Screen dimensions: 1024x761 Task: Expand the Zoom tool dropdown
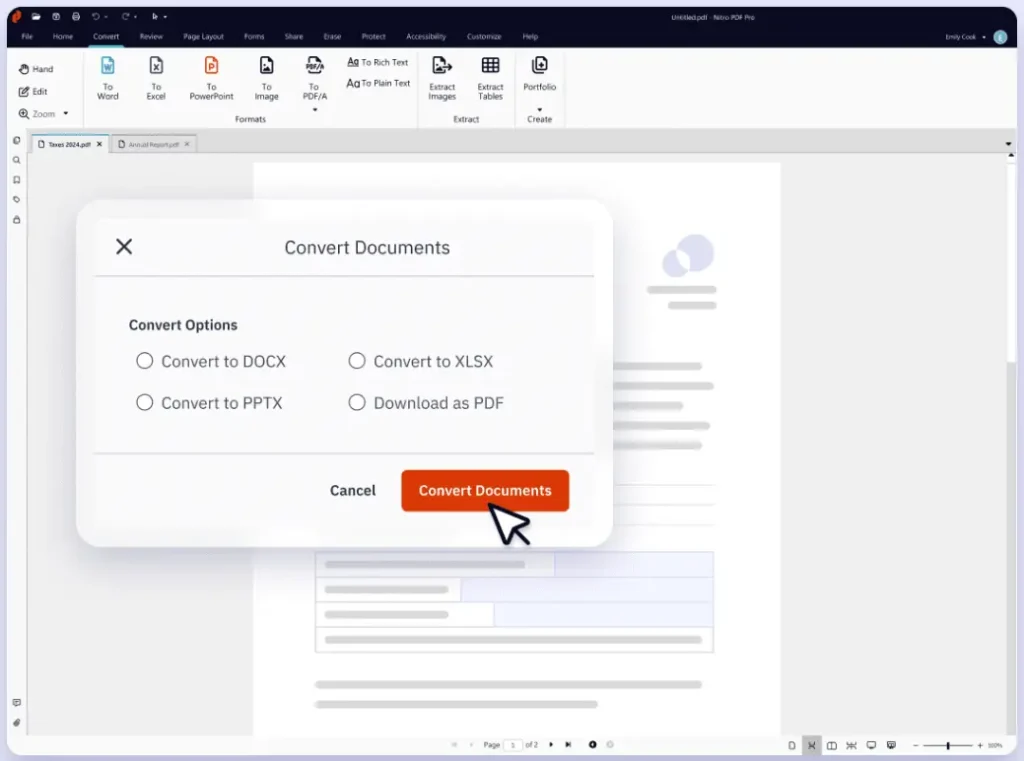(64, 113)
